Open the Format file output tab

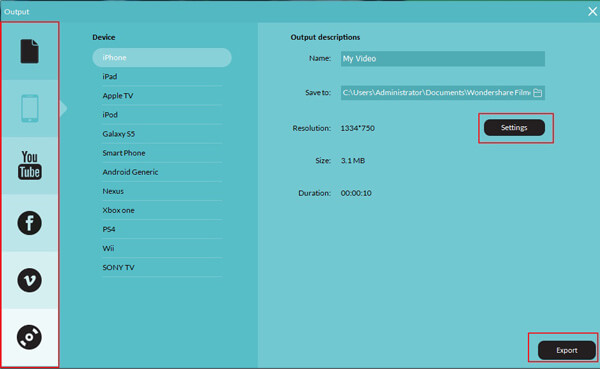29,51
